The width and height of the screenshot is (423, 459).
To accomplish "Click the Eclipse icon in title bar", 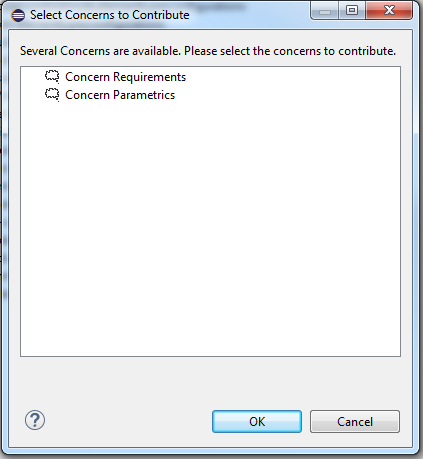I will pos(18,15).
